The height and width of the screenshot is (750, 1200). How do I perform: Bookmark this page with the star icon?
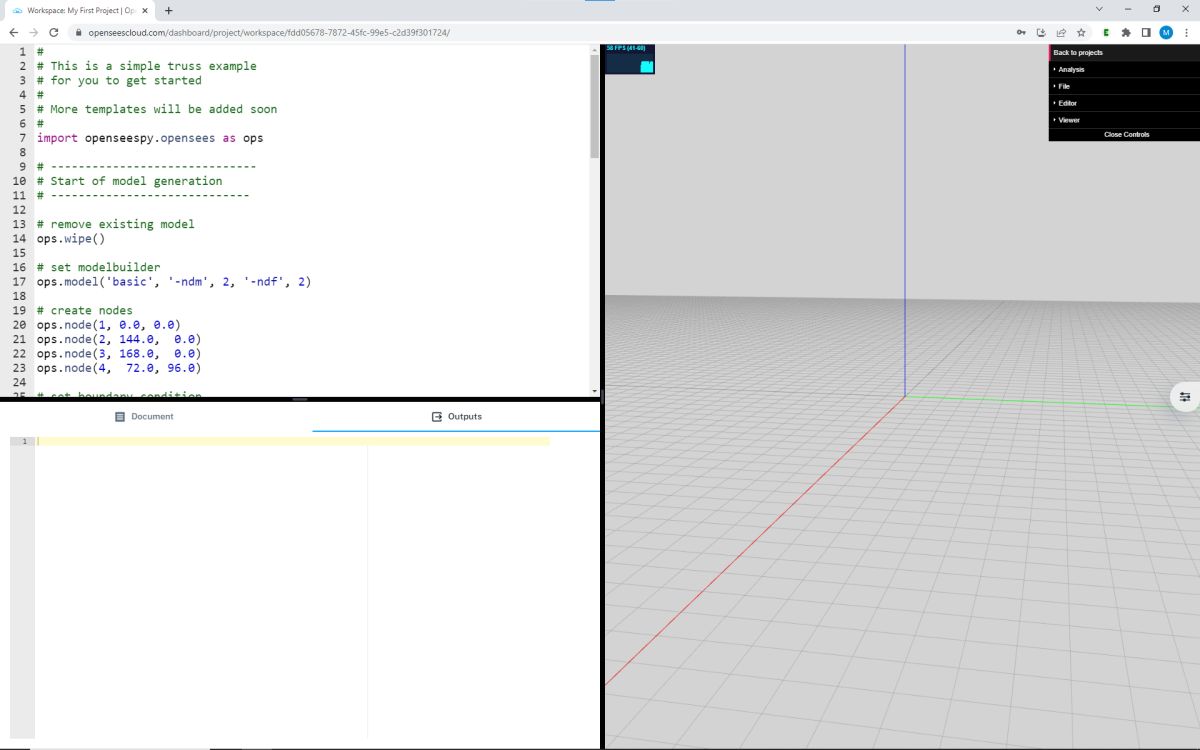(x=1081, y=32)
